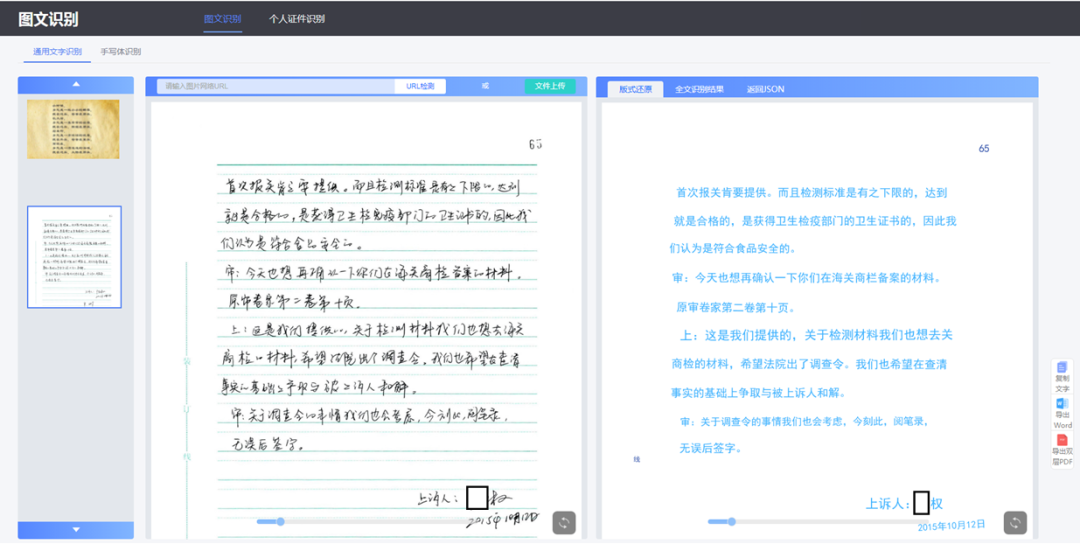Select the yellow parchment sample thumbnail
This screenshot has height=544, width=1080.
73,129
